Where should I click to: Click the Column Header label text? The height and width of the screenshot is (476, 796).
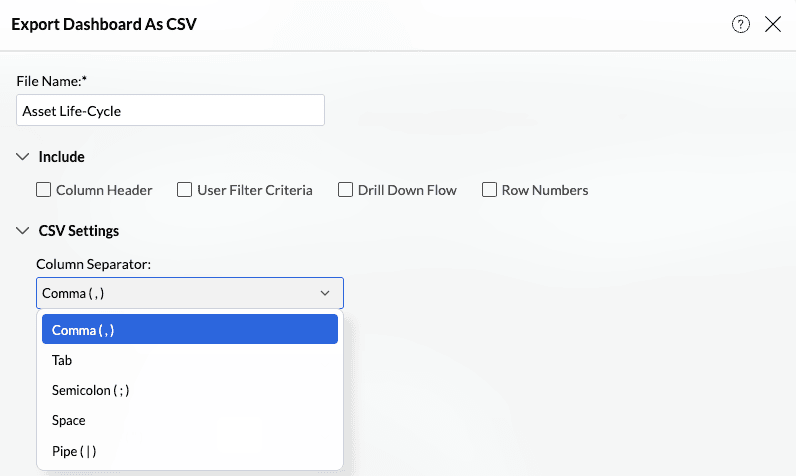click(x=104, y=190)
